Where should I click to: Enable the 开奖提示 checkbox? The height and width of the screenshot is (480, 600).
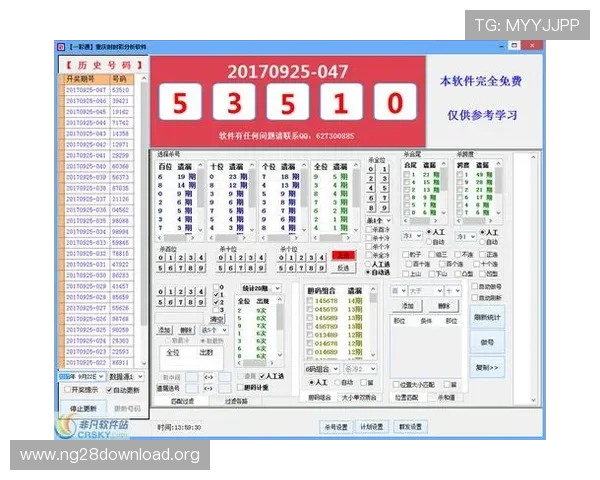[x=68, y=389]
